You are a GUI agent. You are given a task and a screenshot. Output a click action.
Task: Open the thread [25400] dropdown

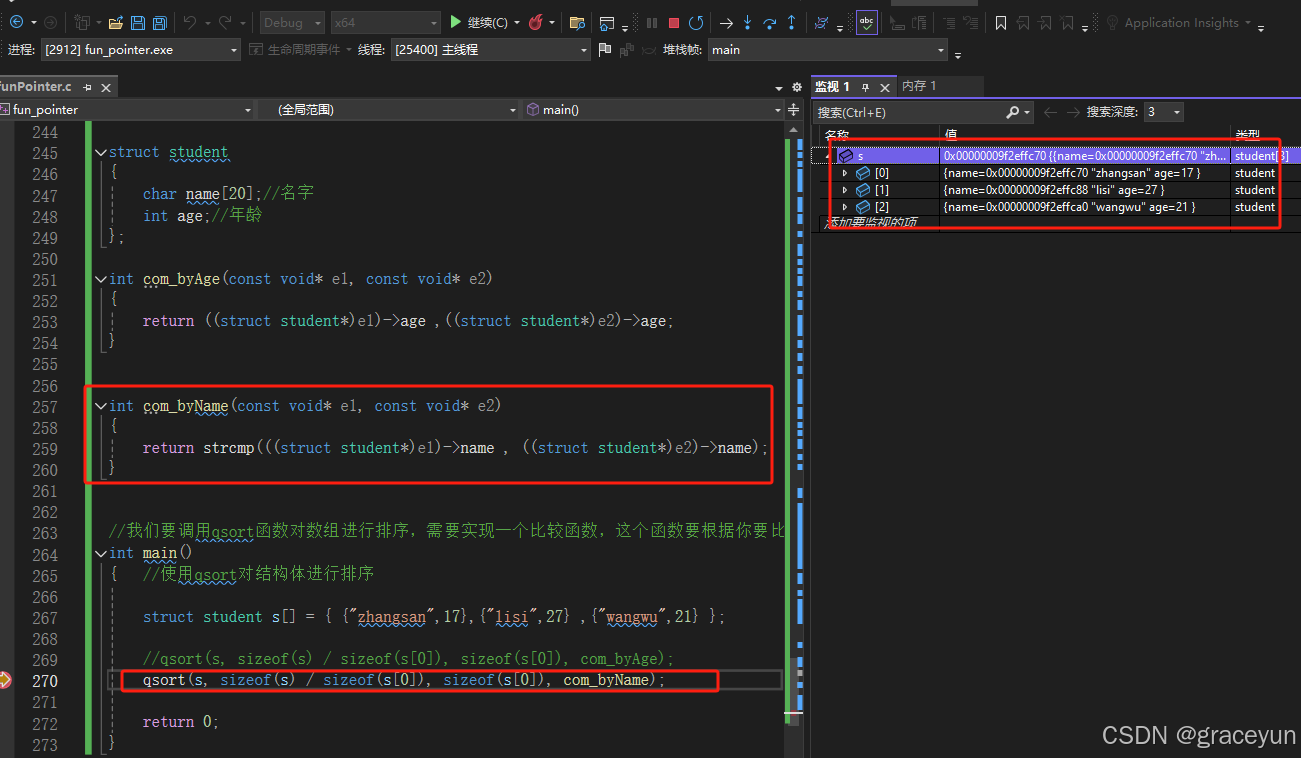pyautogui.click(x=491, y=49)
